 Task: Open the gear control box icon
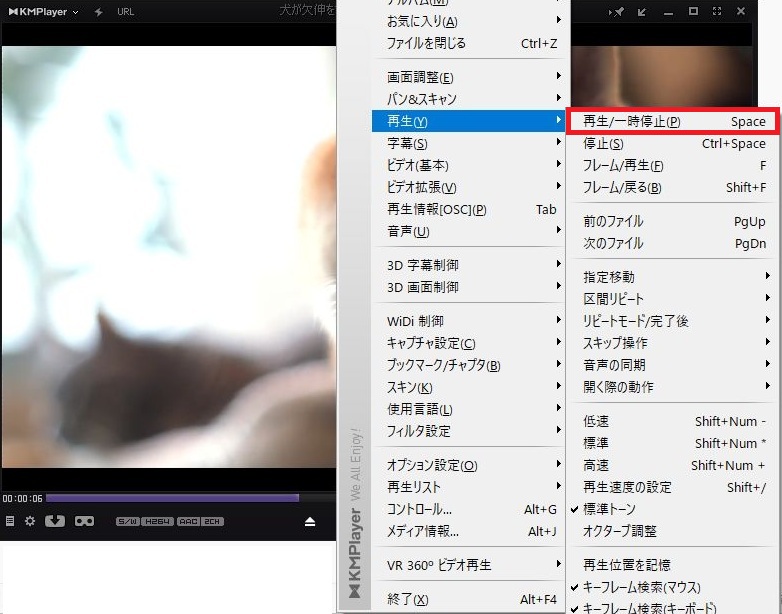coord(30,521)
